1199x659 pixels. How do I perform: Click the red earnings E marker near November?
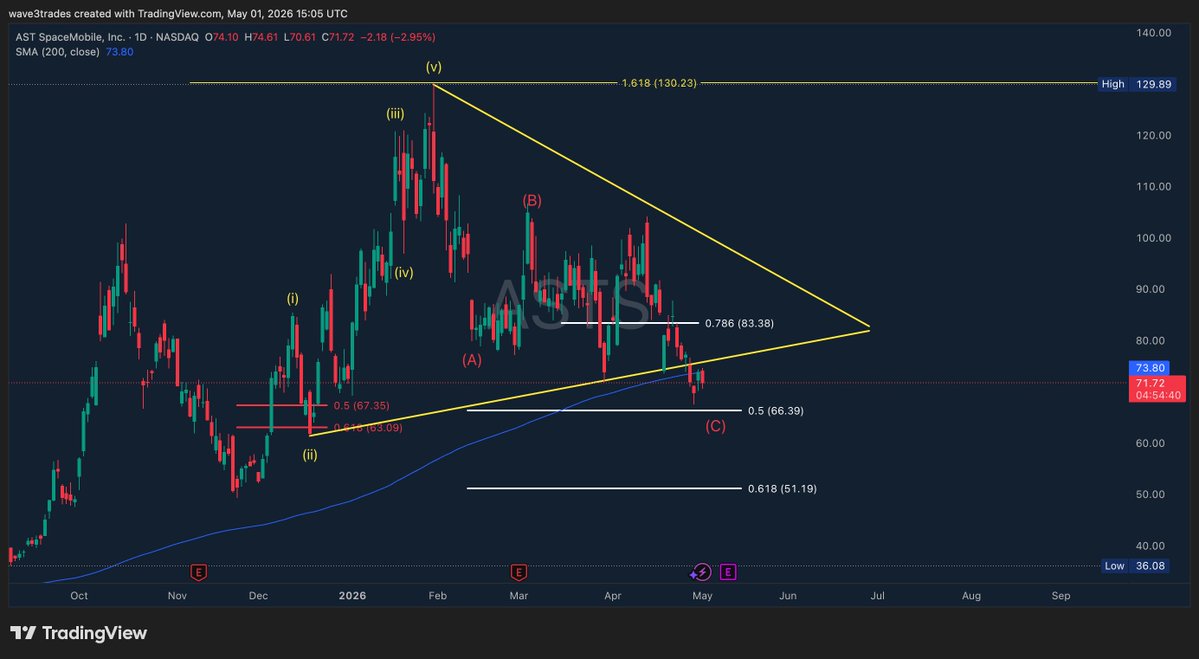(x=199, y=572)
